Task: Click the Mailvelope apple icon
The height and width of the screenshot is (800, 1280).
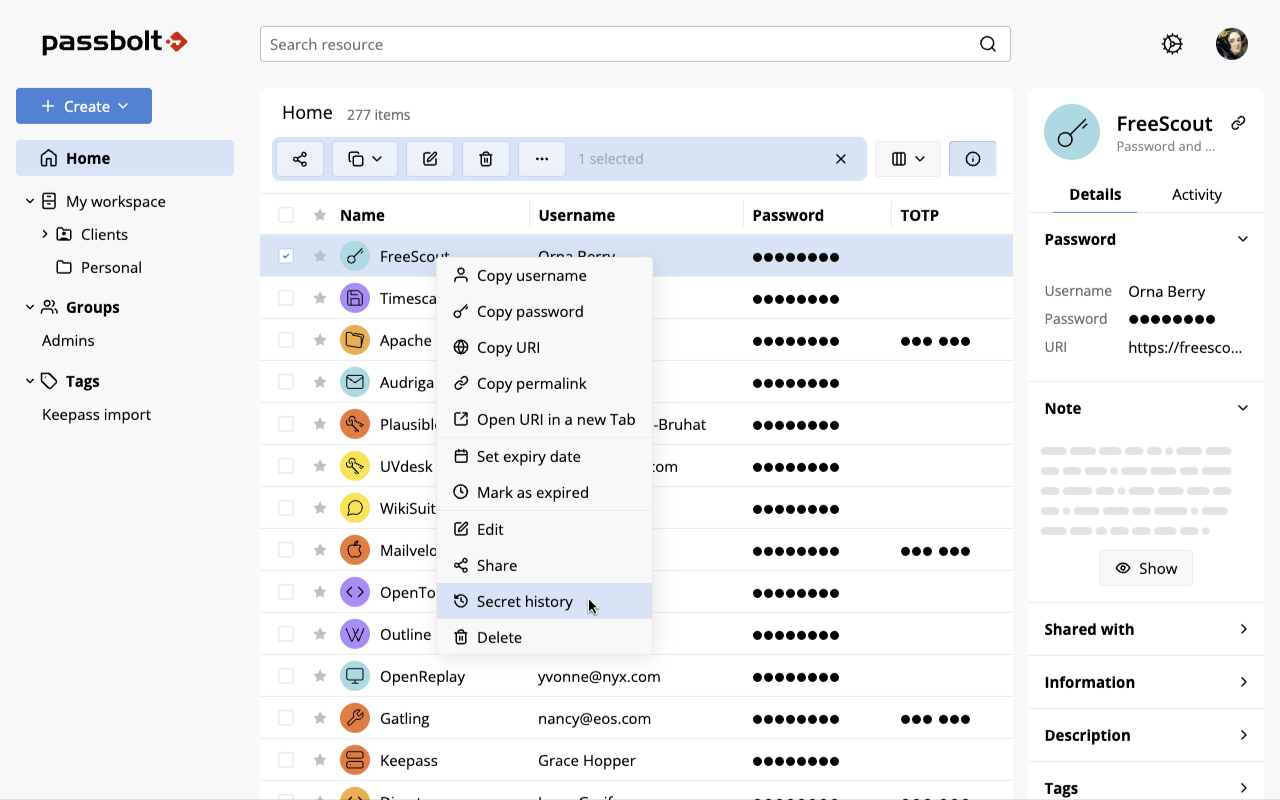Action: click(355, 550)
